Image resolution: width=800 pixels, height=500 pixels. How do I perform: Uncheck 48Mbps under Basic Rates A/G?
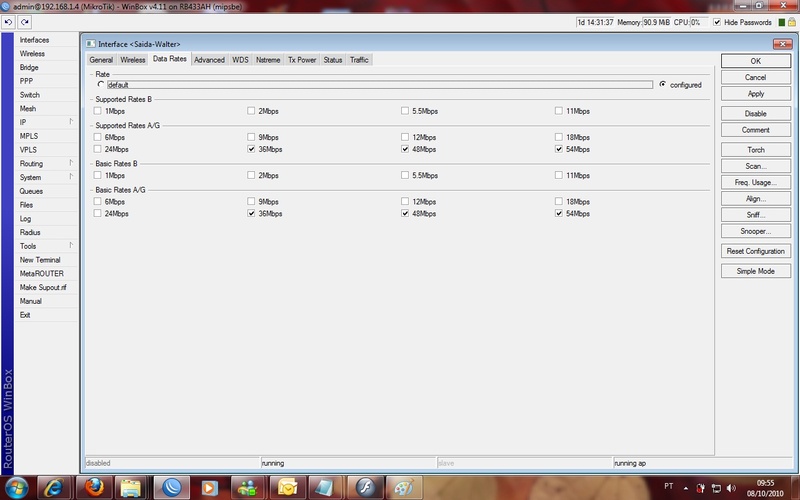pyautogui.click(x=405, y=213)
